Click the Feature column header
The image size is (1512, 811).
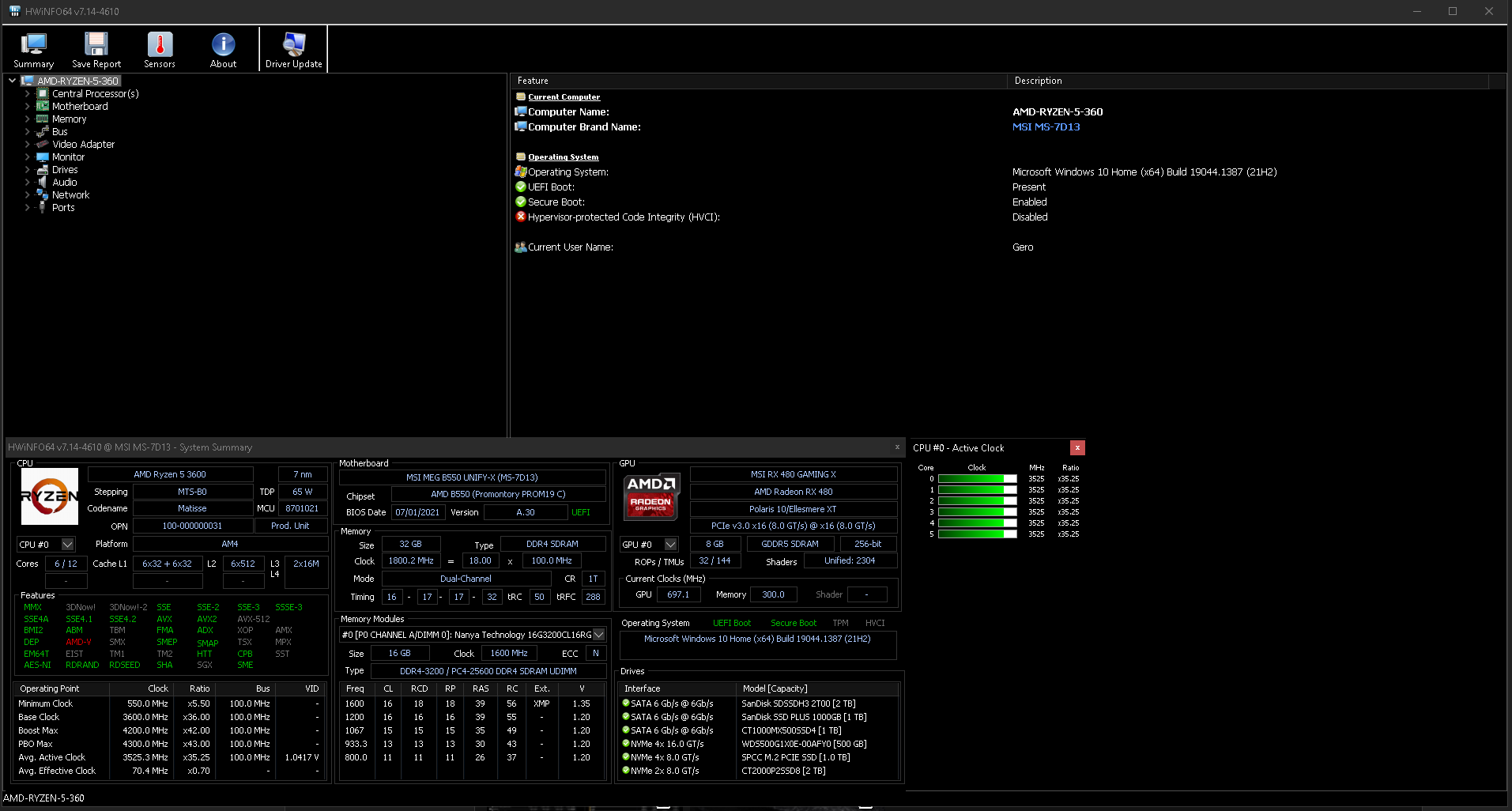(x=759, y=81)
